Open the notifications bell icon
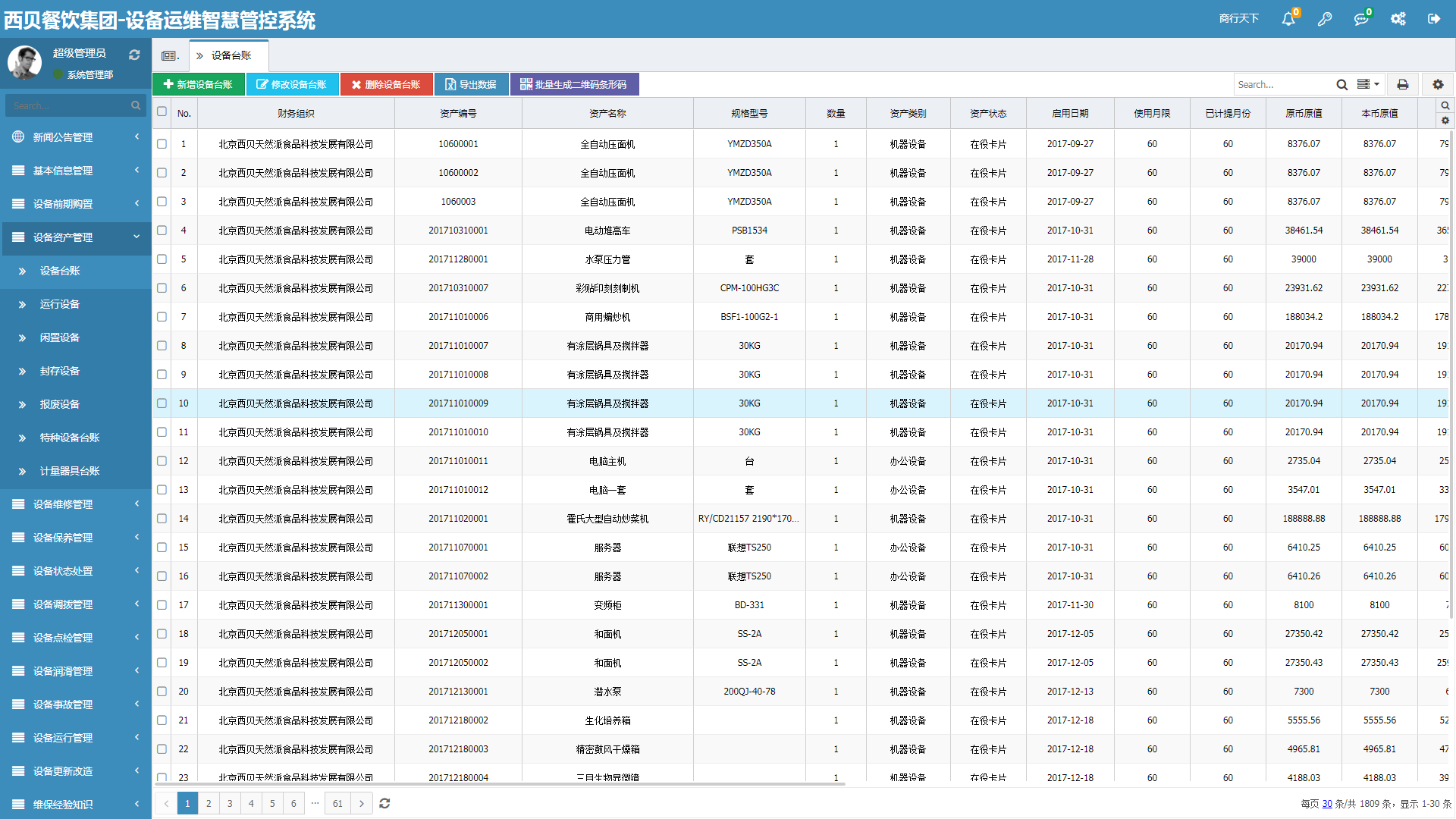The height and width of the screenshot is (819, 1456). pos(1288,19)
